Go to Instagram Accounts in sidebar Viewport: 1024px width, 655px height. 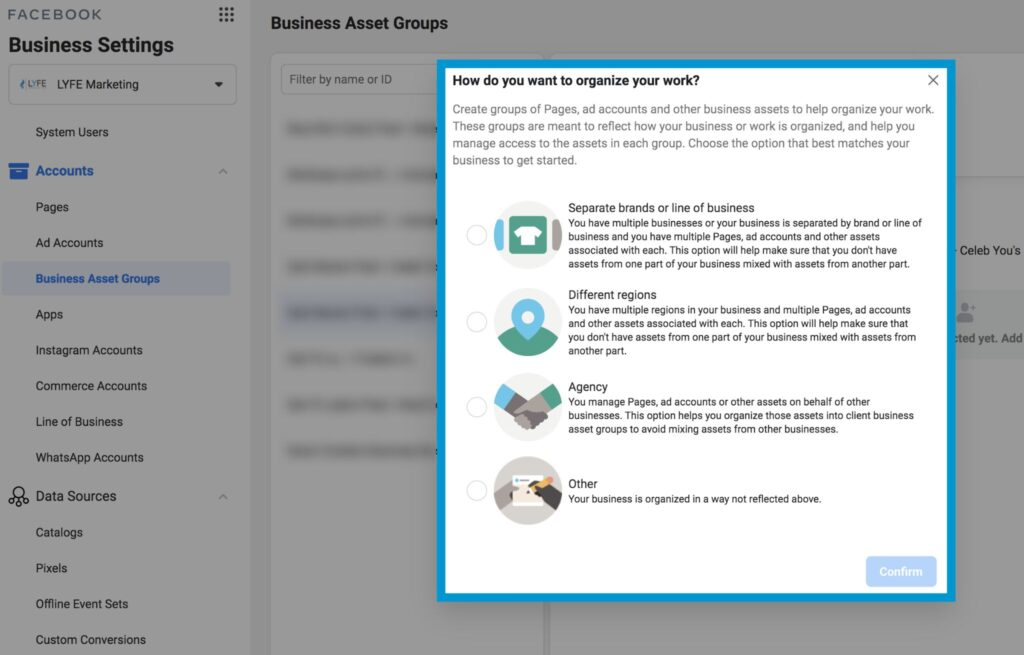pos(89,350)
